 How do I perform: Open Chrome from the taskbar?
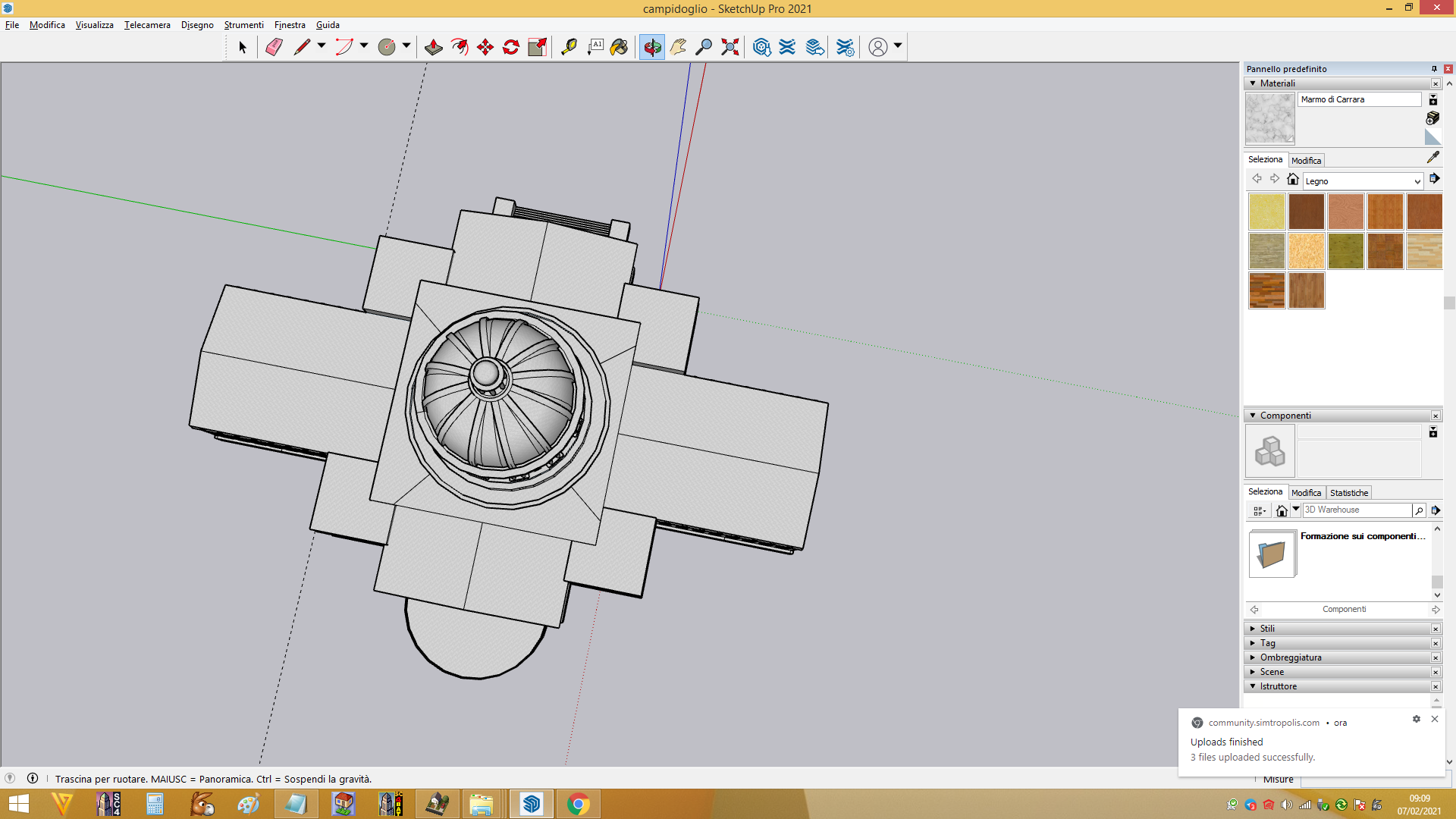click(578, 804)
